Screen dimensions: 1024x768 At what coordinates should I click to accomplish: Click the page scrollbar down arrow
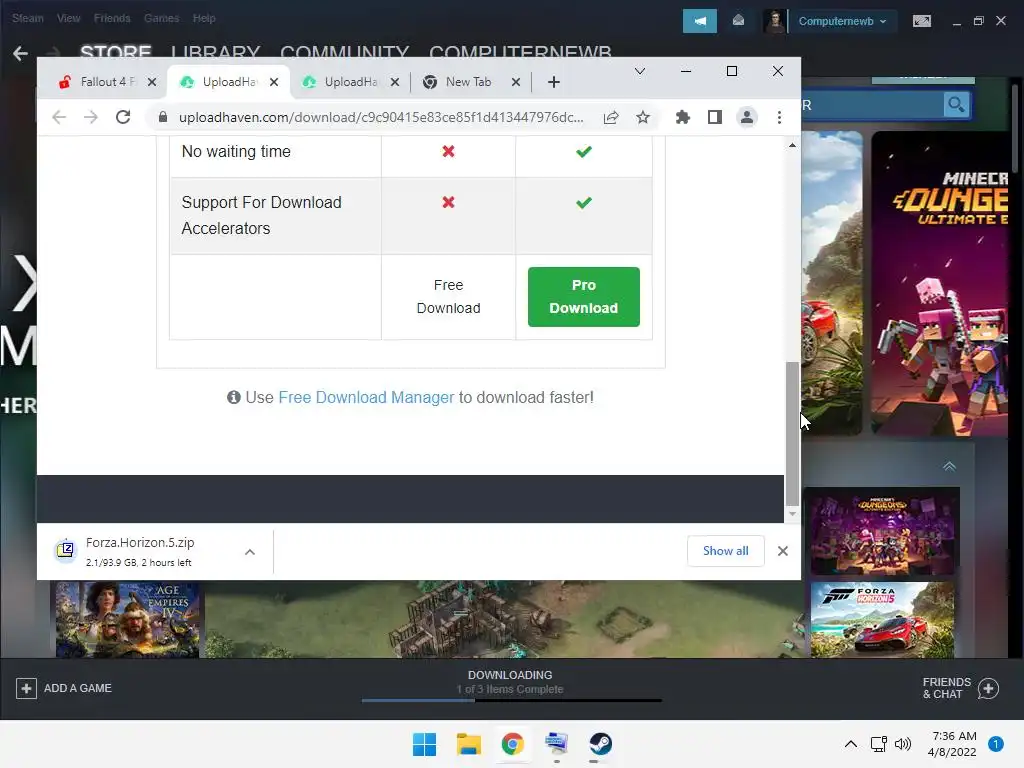[792, 515]
